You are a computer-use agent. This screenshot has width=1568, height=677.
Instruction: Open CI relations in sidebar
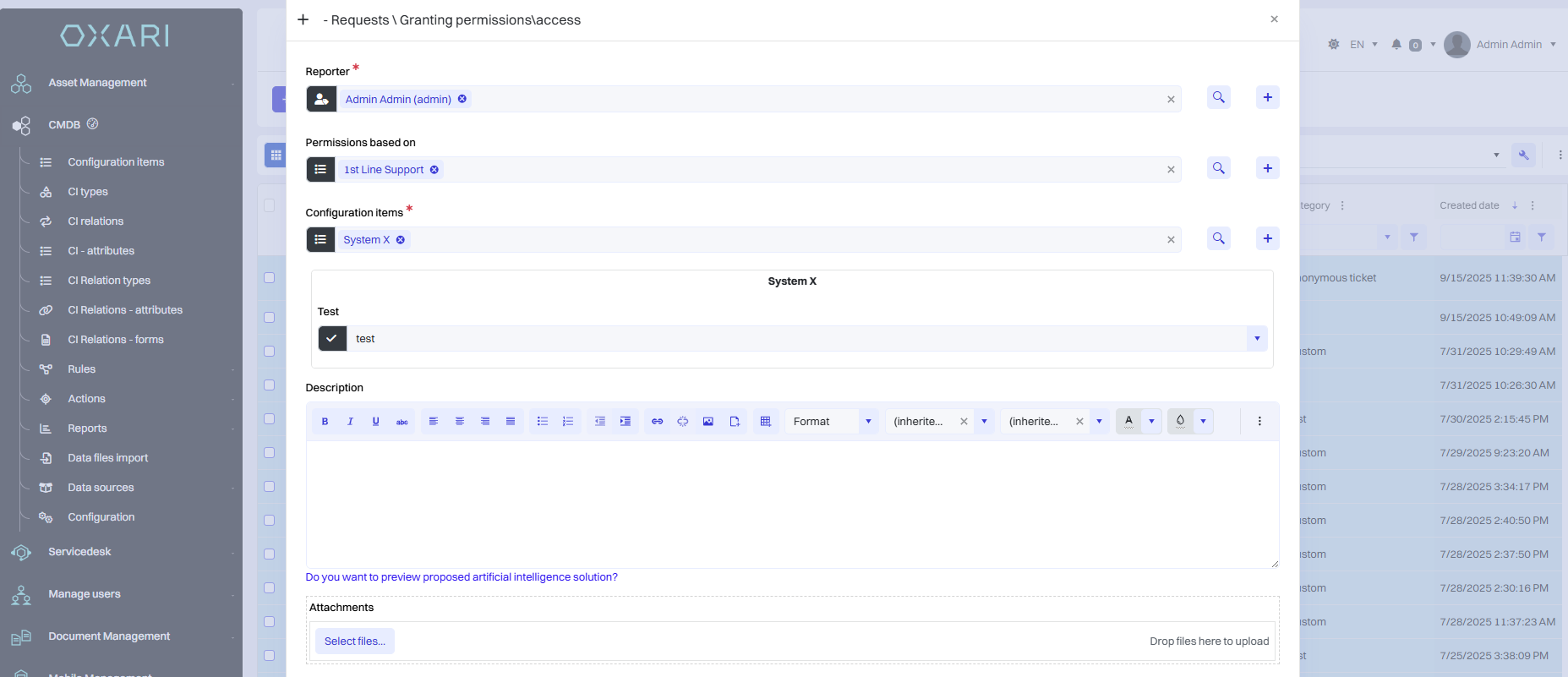(96, 221)
